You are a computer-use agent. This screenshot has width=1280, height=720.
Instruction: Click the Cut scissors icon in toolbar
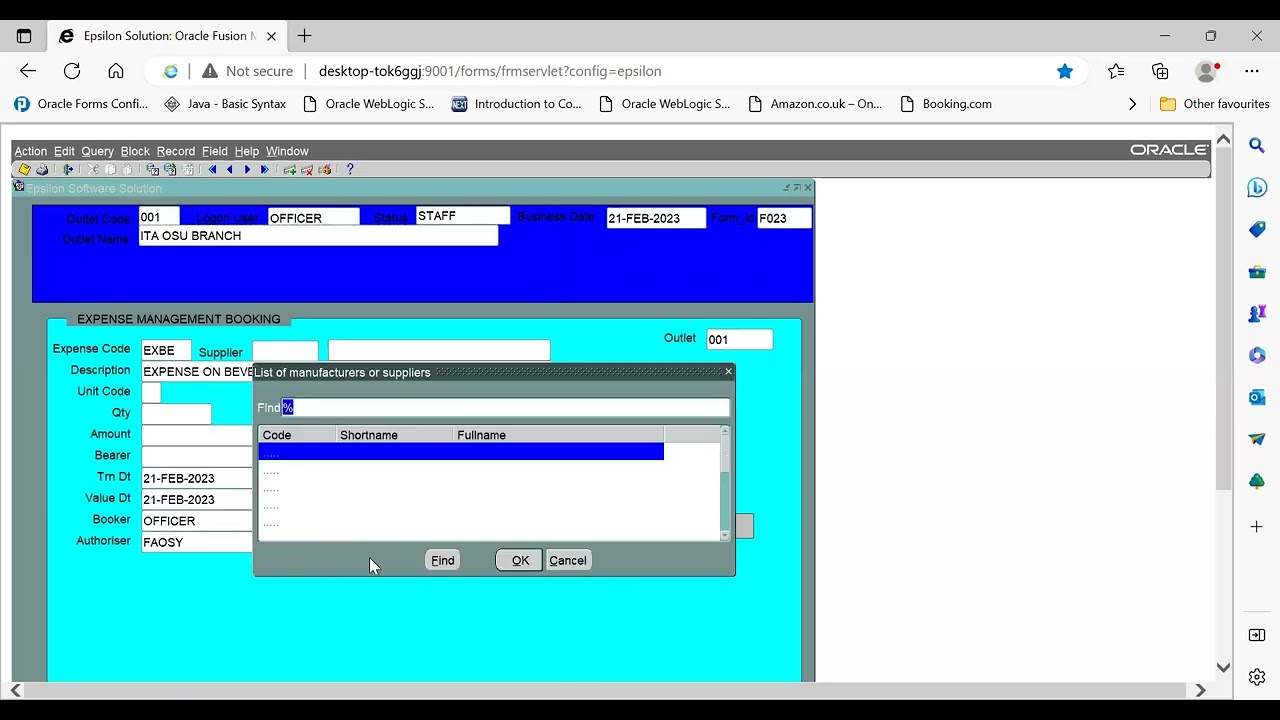92,170
